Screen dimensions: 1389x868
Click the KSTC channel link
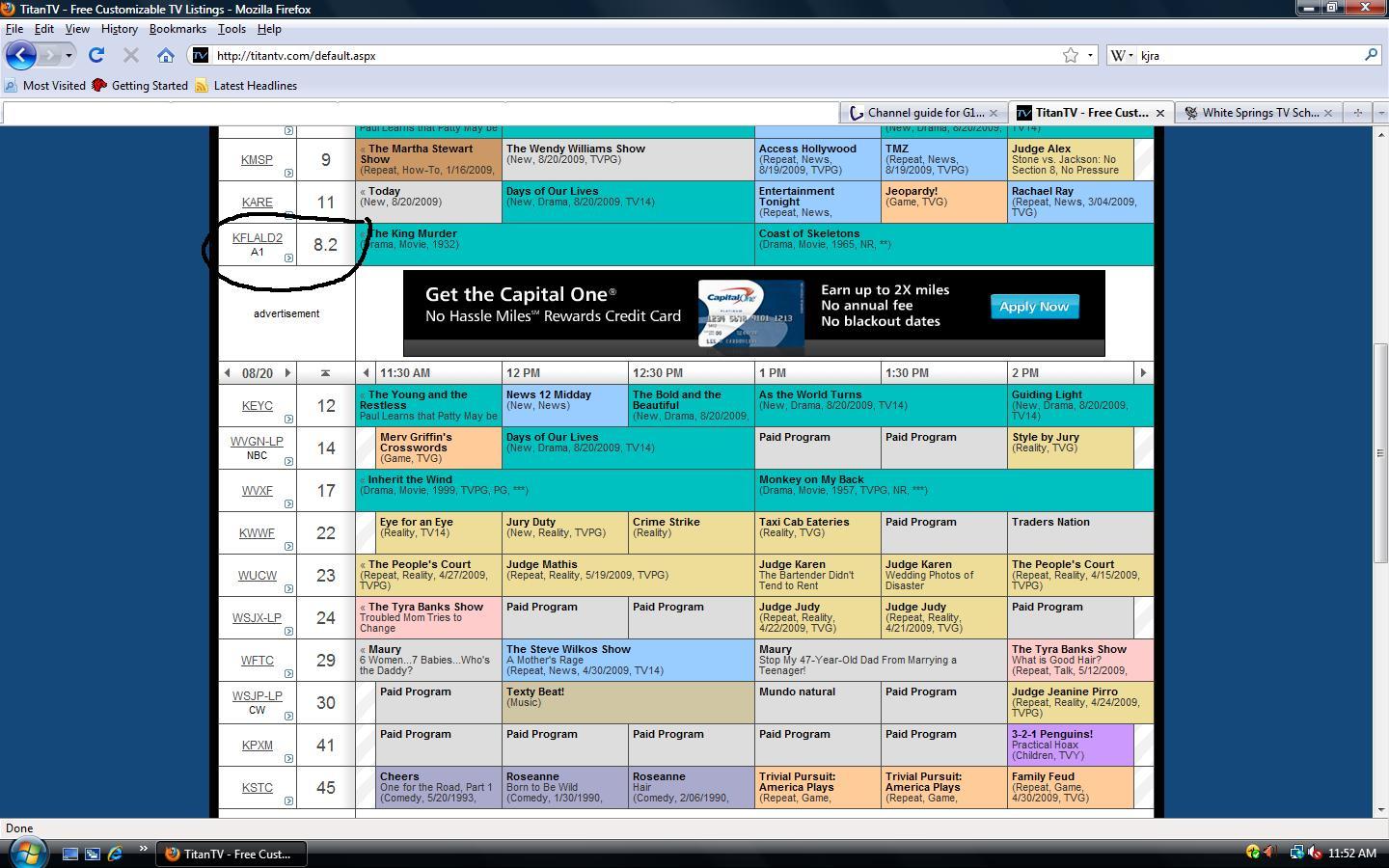(x=257, y=788)
